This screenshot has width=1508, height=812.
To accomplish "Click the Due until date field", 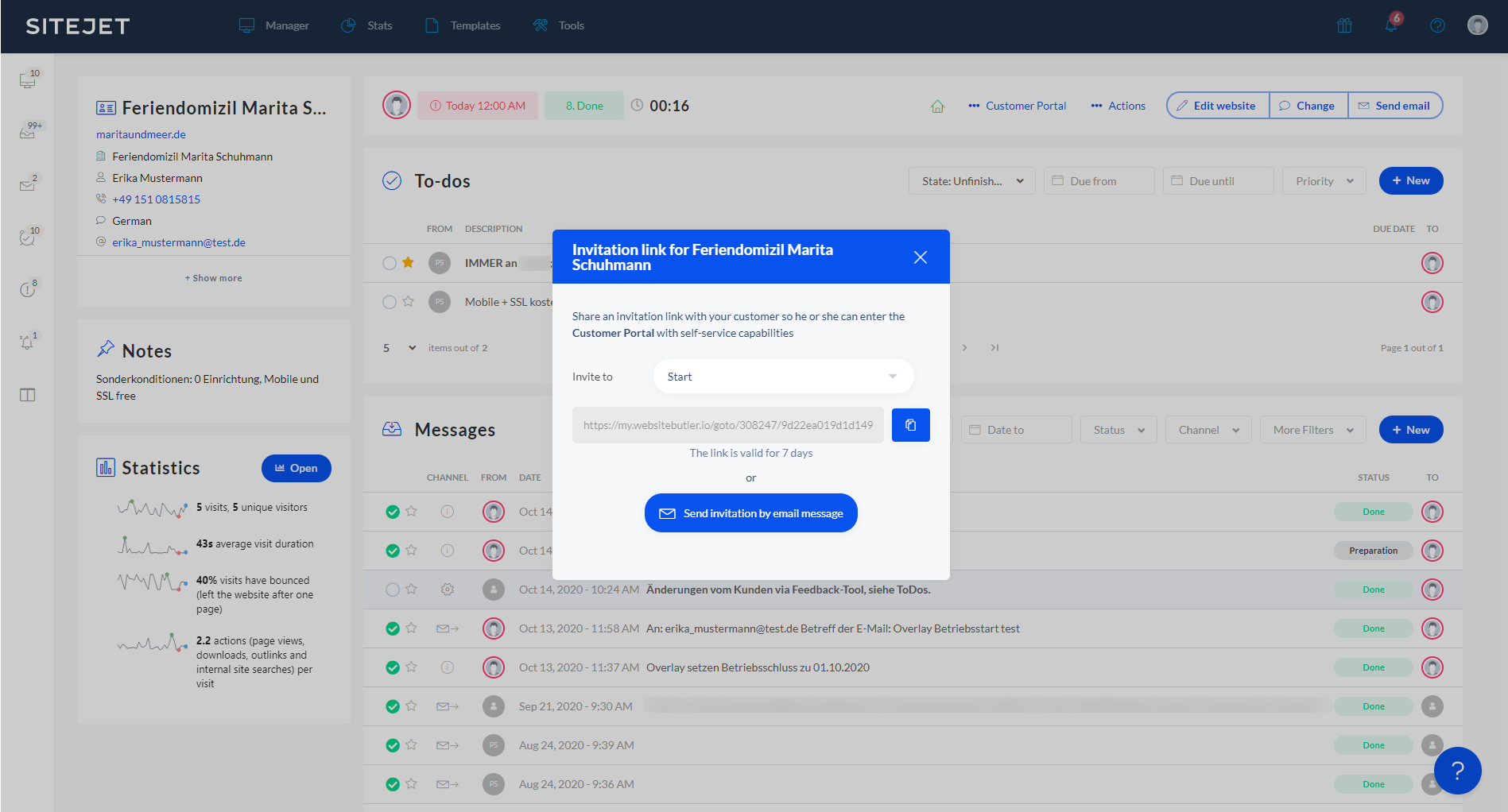I will coord(1219,181).
